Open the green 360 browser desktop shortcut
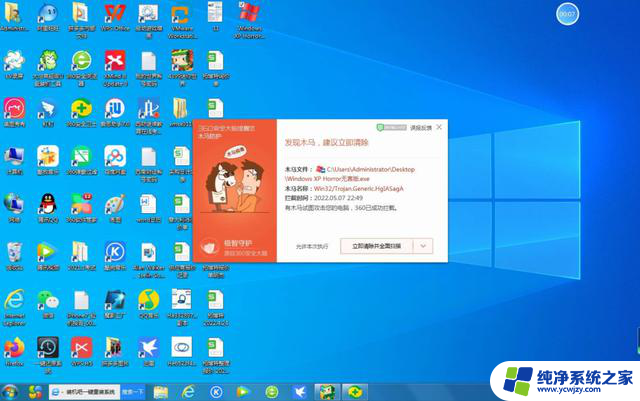This screenshot has width=640, height=401. click(82, 68)
